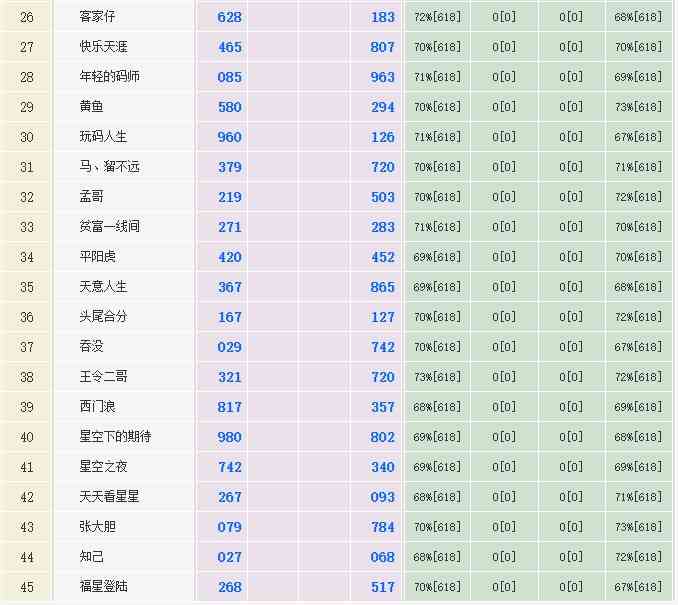678x605 pixels.
Task: Click the number 093 in 天天看星星's row
Action: point(383,497)
